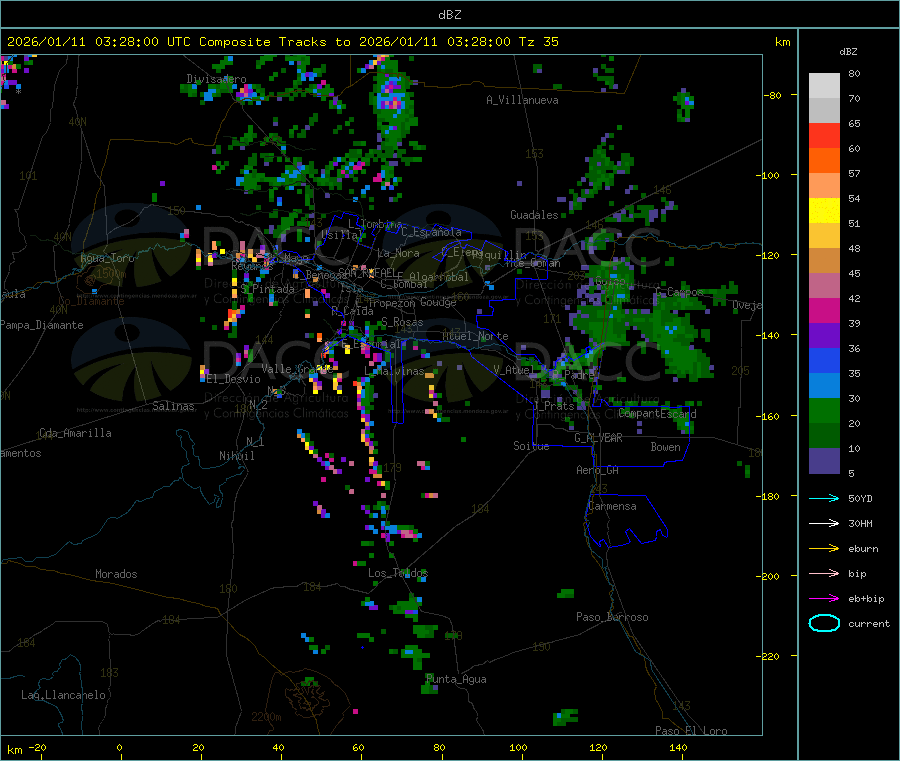Screen dimensions: 900x761
Task: Click the Paso_El_Loro place label
Action: pos(691,731)
